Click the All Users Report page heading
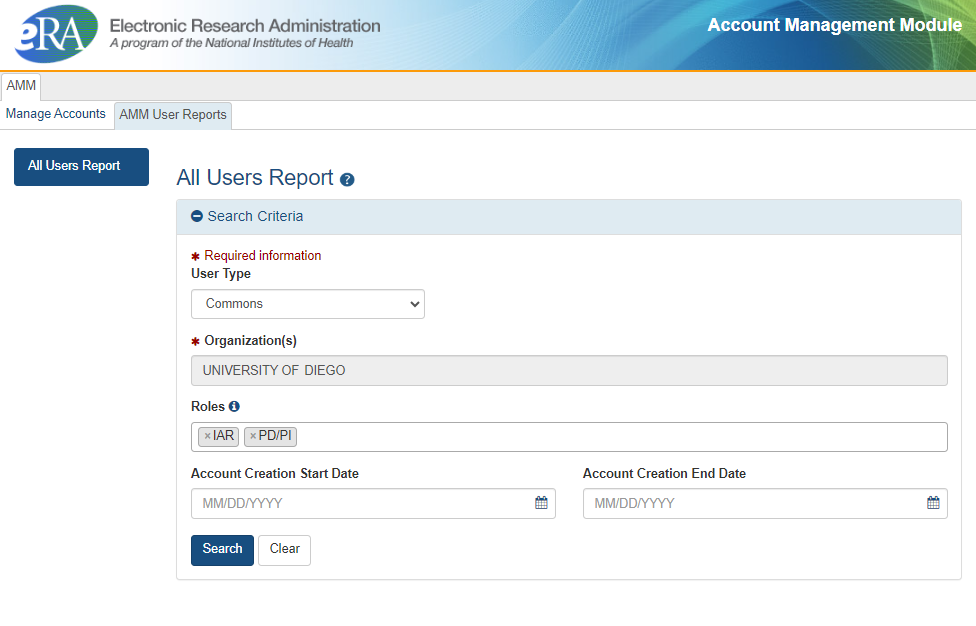 pos(255,178)
